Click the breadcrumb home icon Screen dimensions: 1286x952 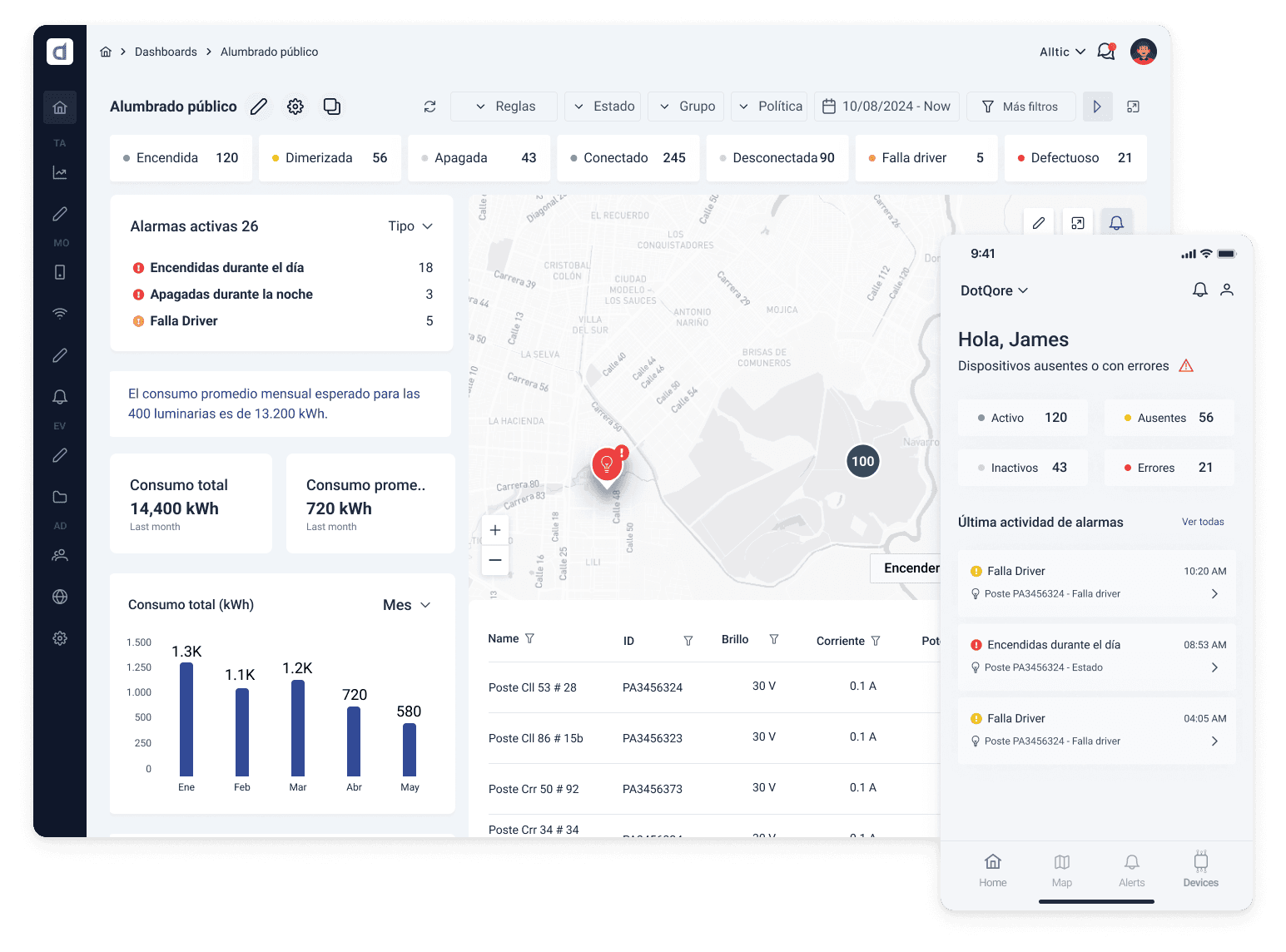point(106,52)
